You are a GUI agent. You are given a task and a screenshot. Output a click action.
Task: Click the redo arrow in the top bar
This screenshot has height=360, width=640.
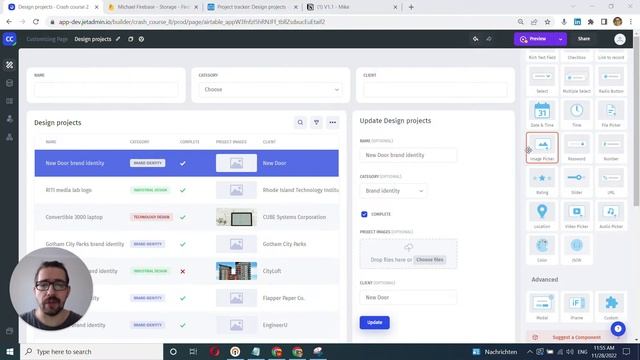pos(489,39)
